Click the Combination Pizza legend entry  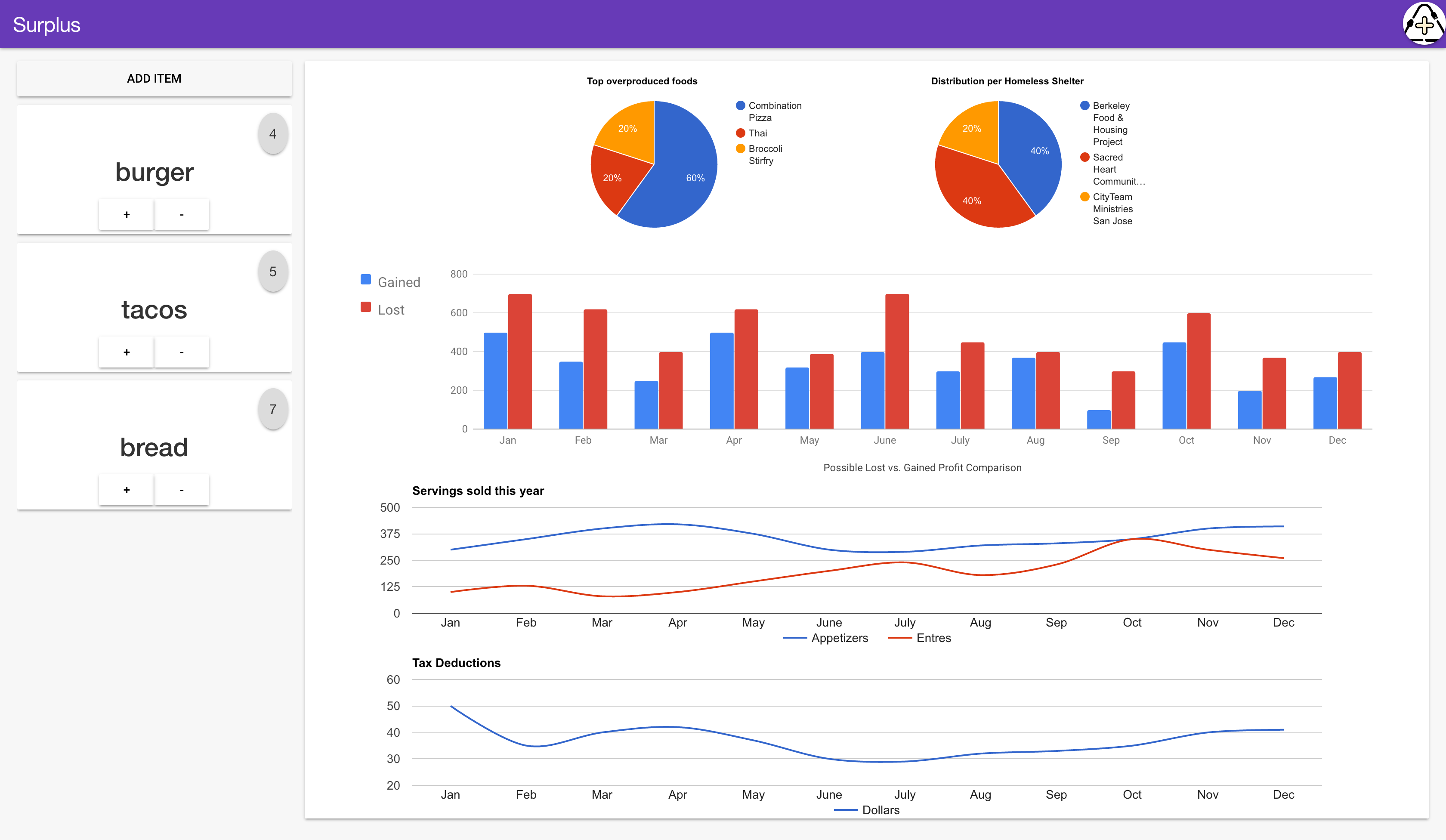pos(769,111)
